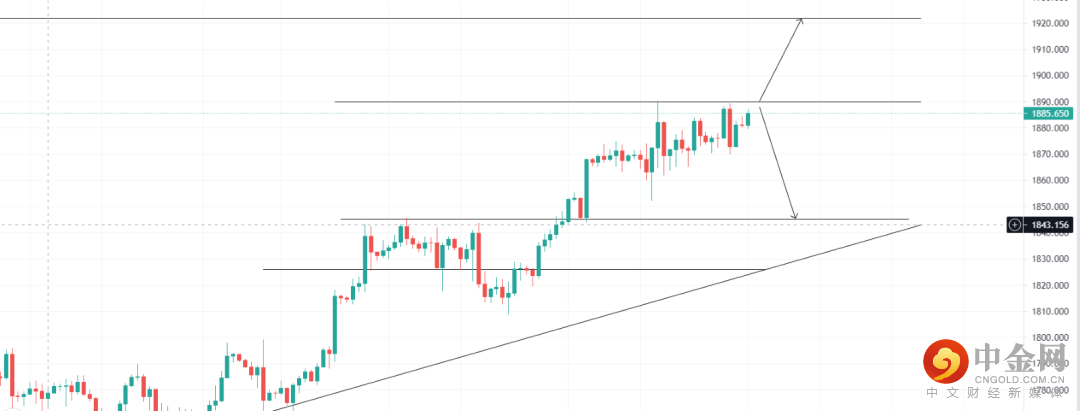Select the dark 1843.156 crosshair price label
1080x411 pixels.
point(1050,225)
